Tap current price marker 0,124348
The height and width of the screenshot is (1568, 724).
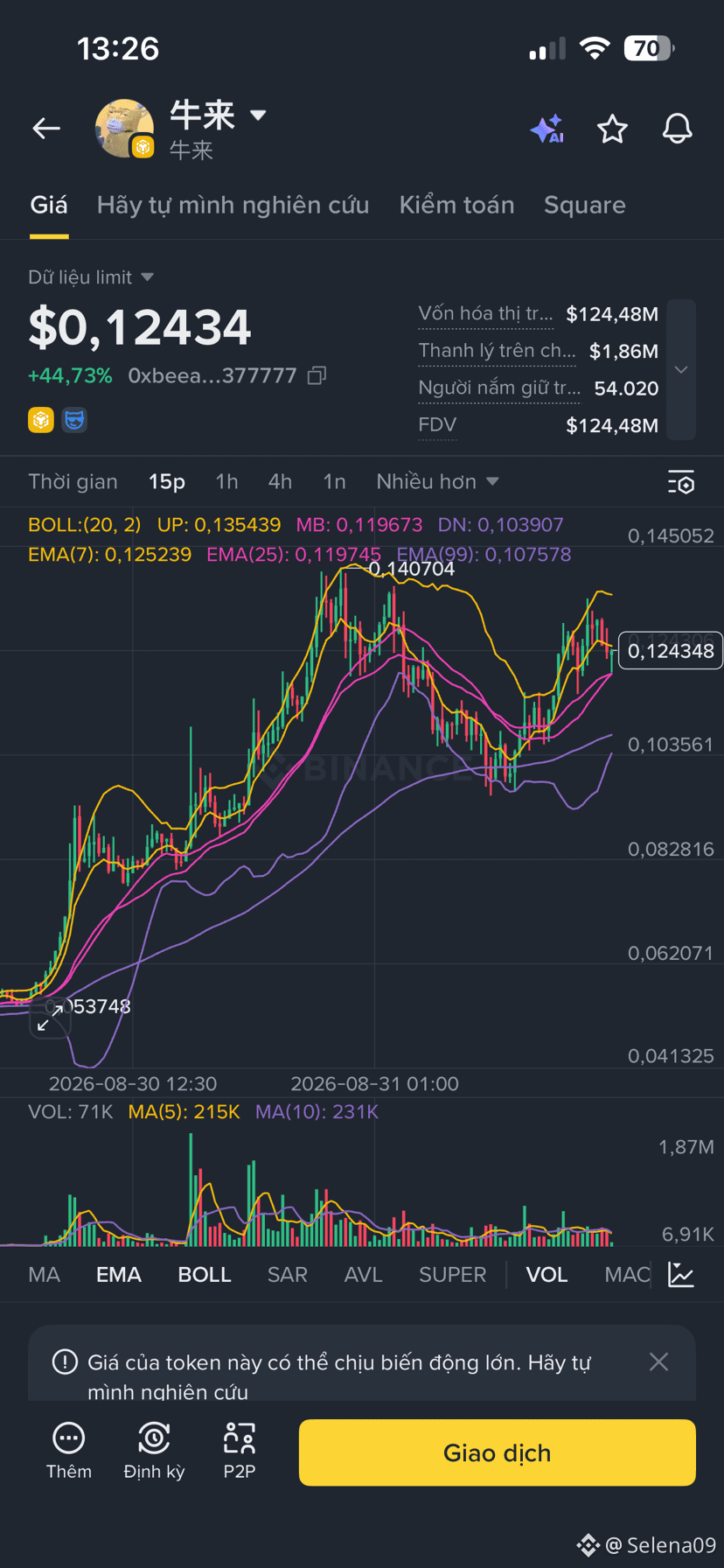pyautogui.click(x=671, y=650)
